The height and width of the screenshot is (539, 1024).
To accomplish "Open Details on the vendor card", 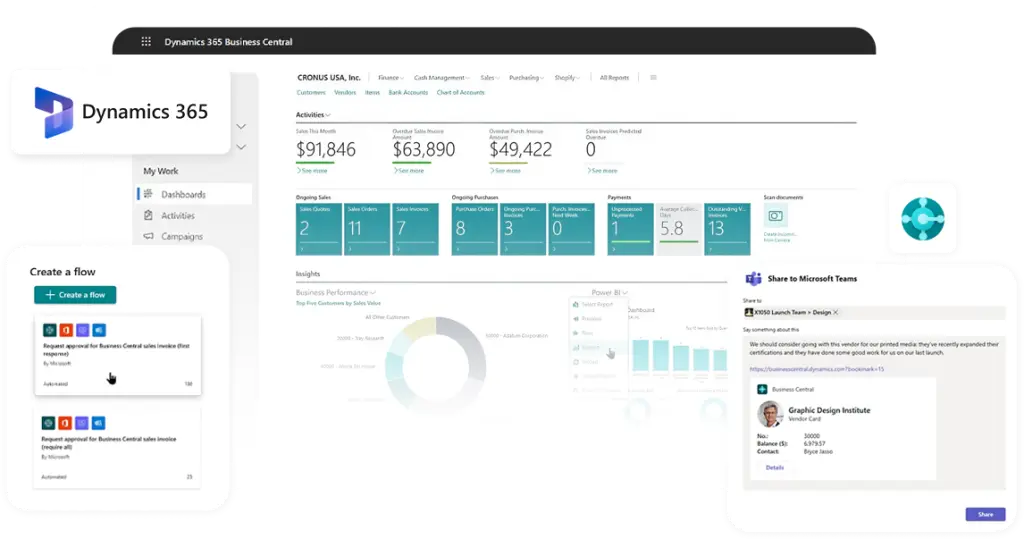I will pos(775,467).
